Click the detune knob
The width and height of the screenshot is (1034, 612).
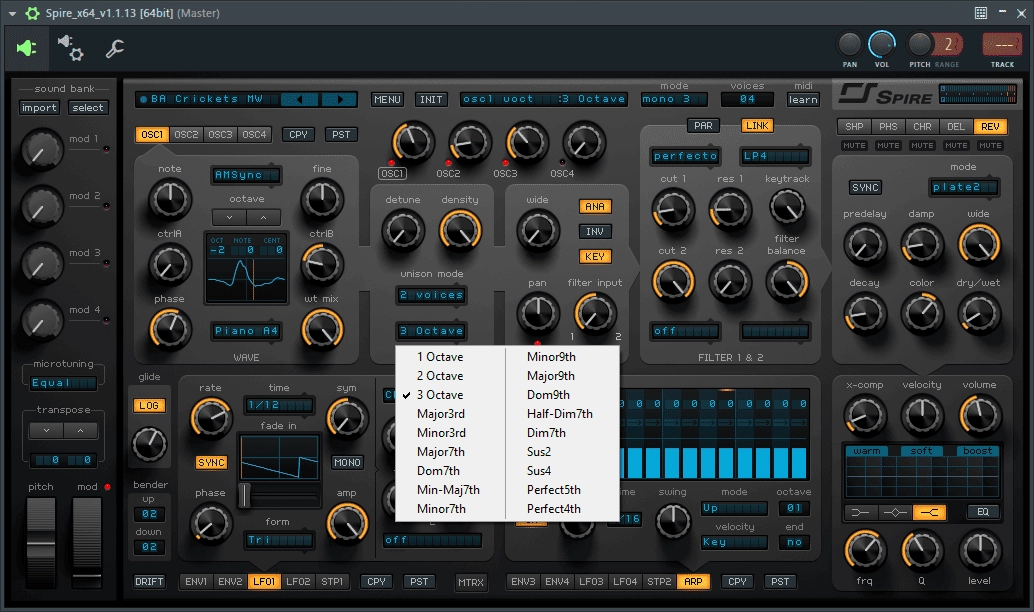pyautogui.click(x=402, y=231)
